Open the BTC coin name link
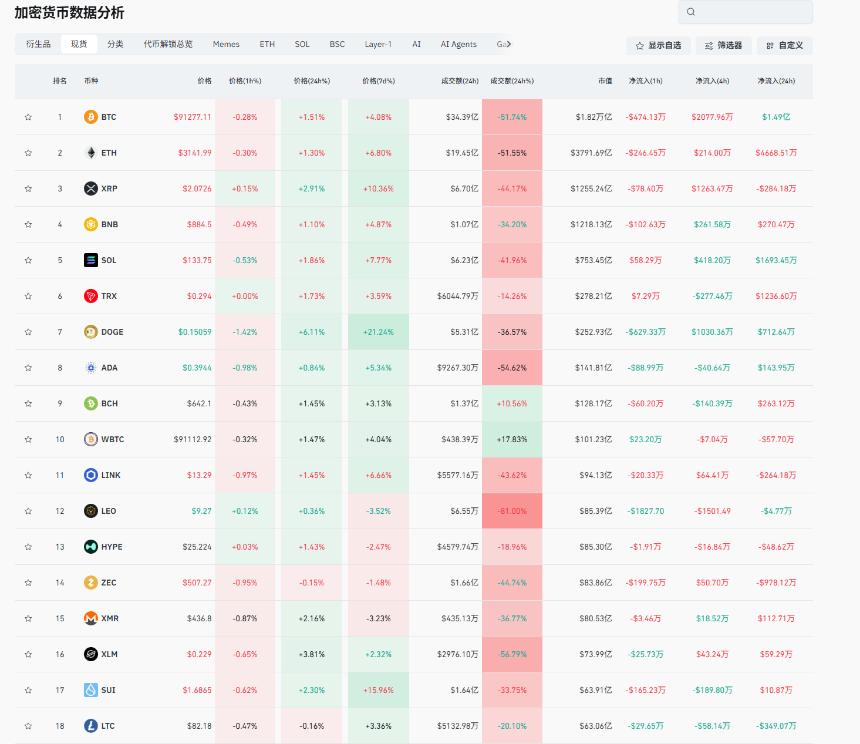This screenshot has width=860, height=744. [109, 117]
